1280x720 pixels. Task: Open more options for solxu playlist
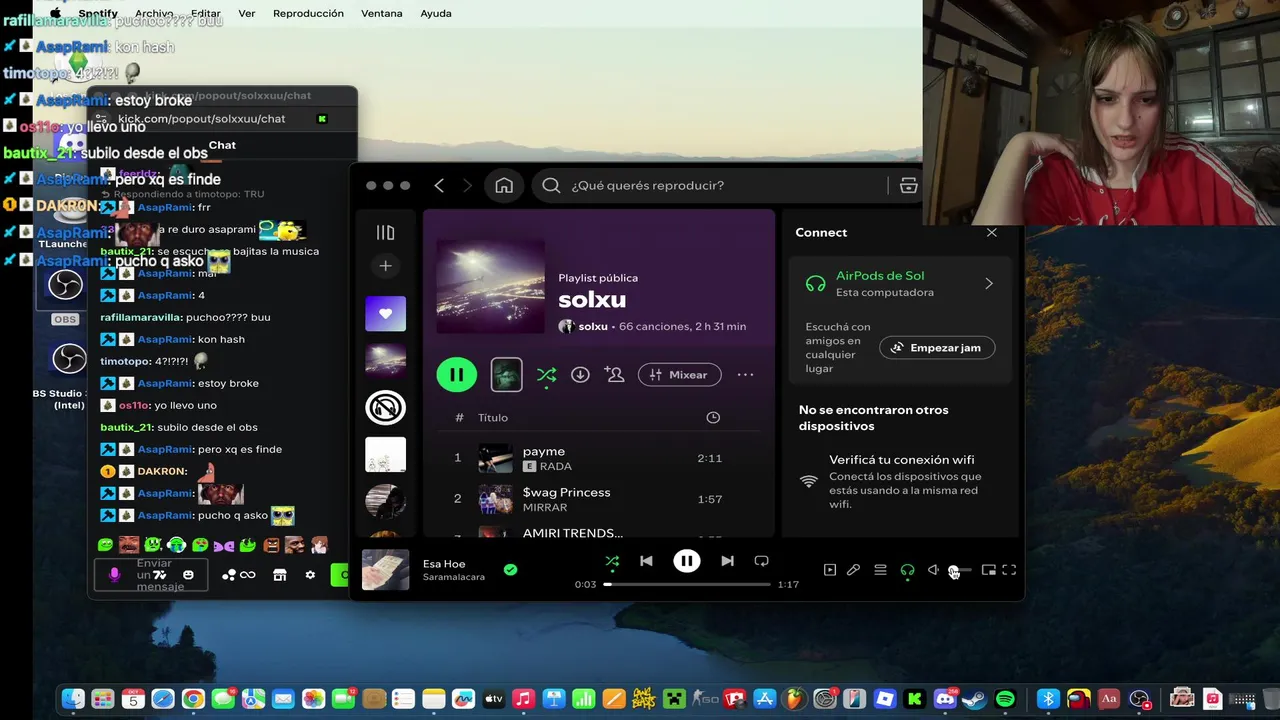click(745, 374)
